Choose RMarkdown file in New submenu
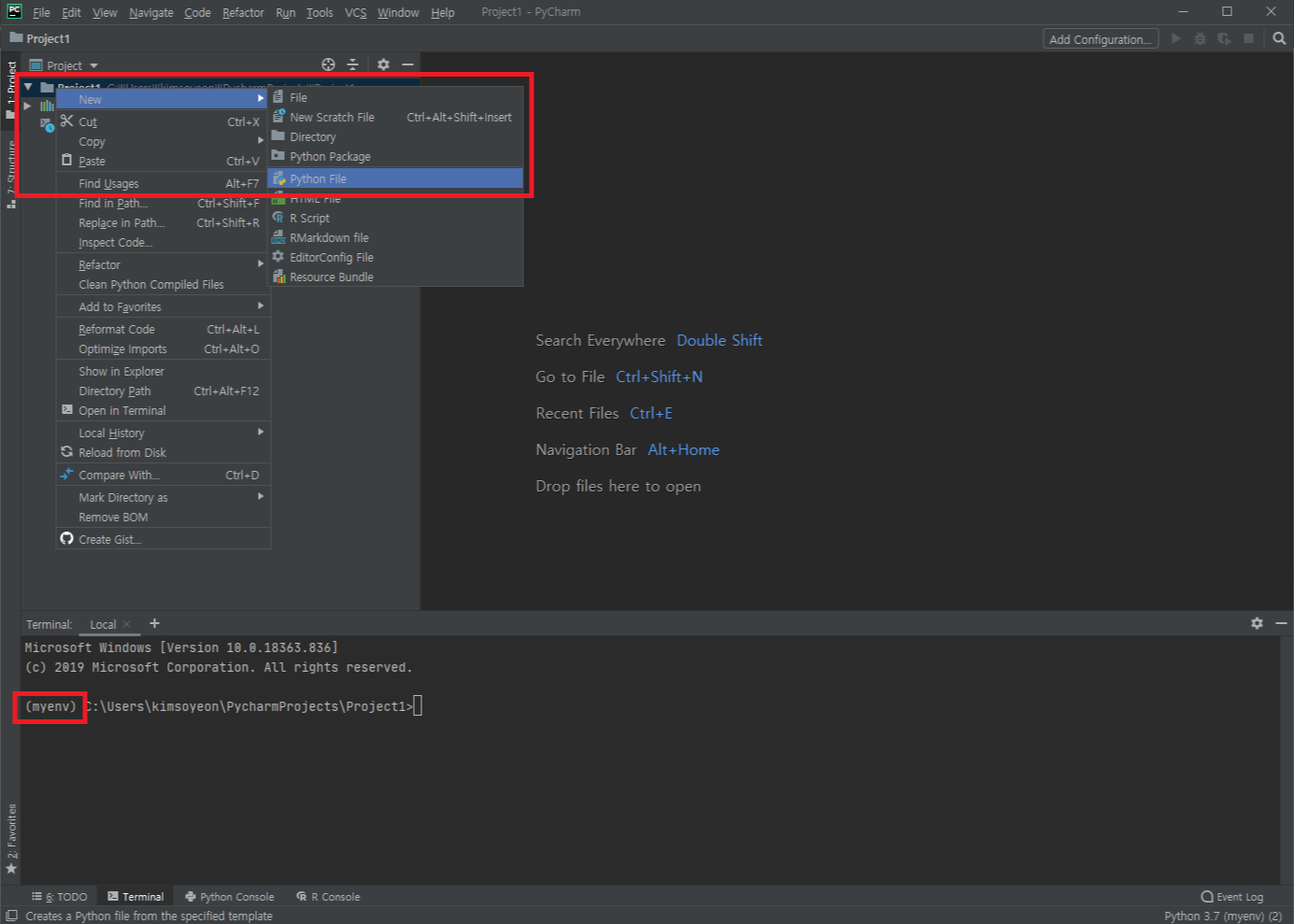The height and width of the screenshot is (924, 1294). [x=395, y=237]
